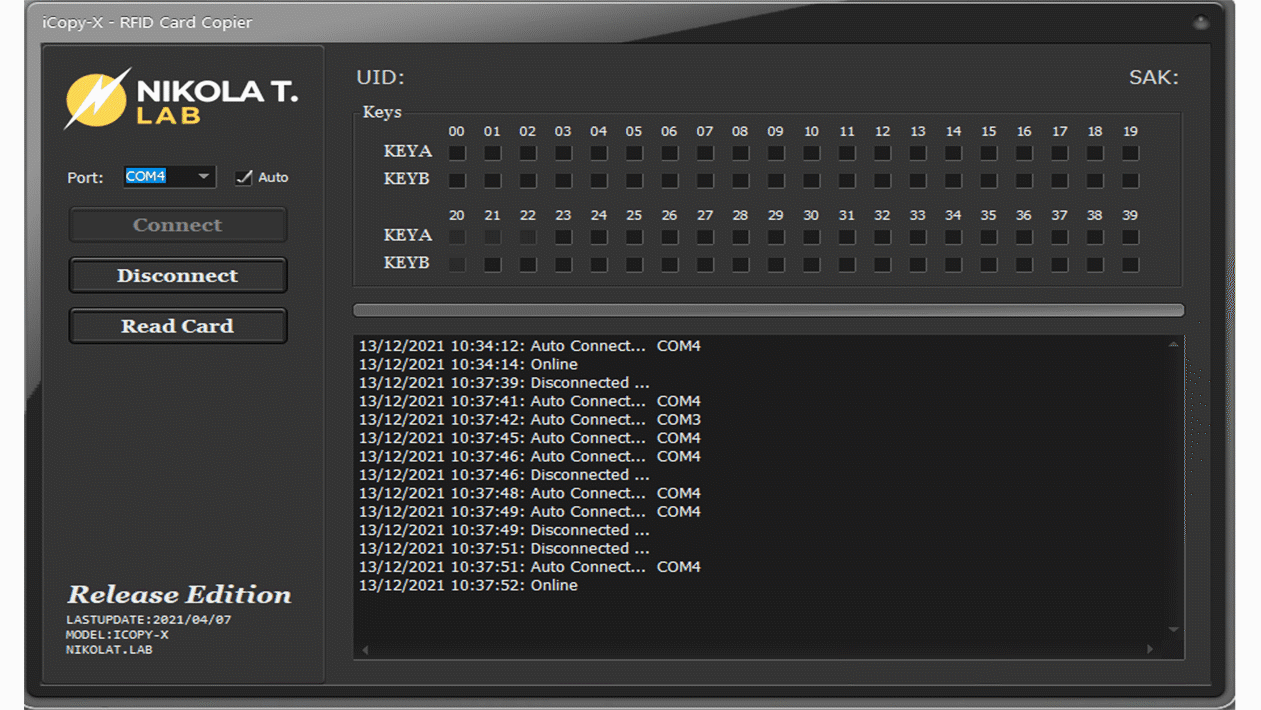Select log line '10:37:42: Auto Connect... COM3'
Screen dimensions: 1261x710
(x=530, y=419)
